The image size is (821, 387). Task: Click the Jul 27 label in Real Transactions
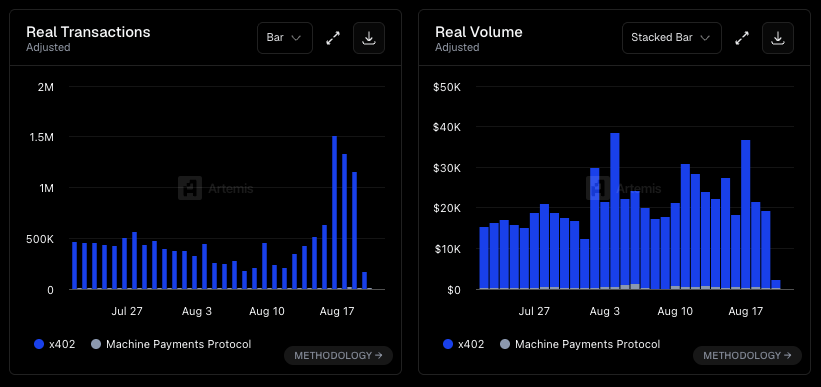tap(127, 311)
